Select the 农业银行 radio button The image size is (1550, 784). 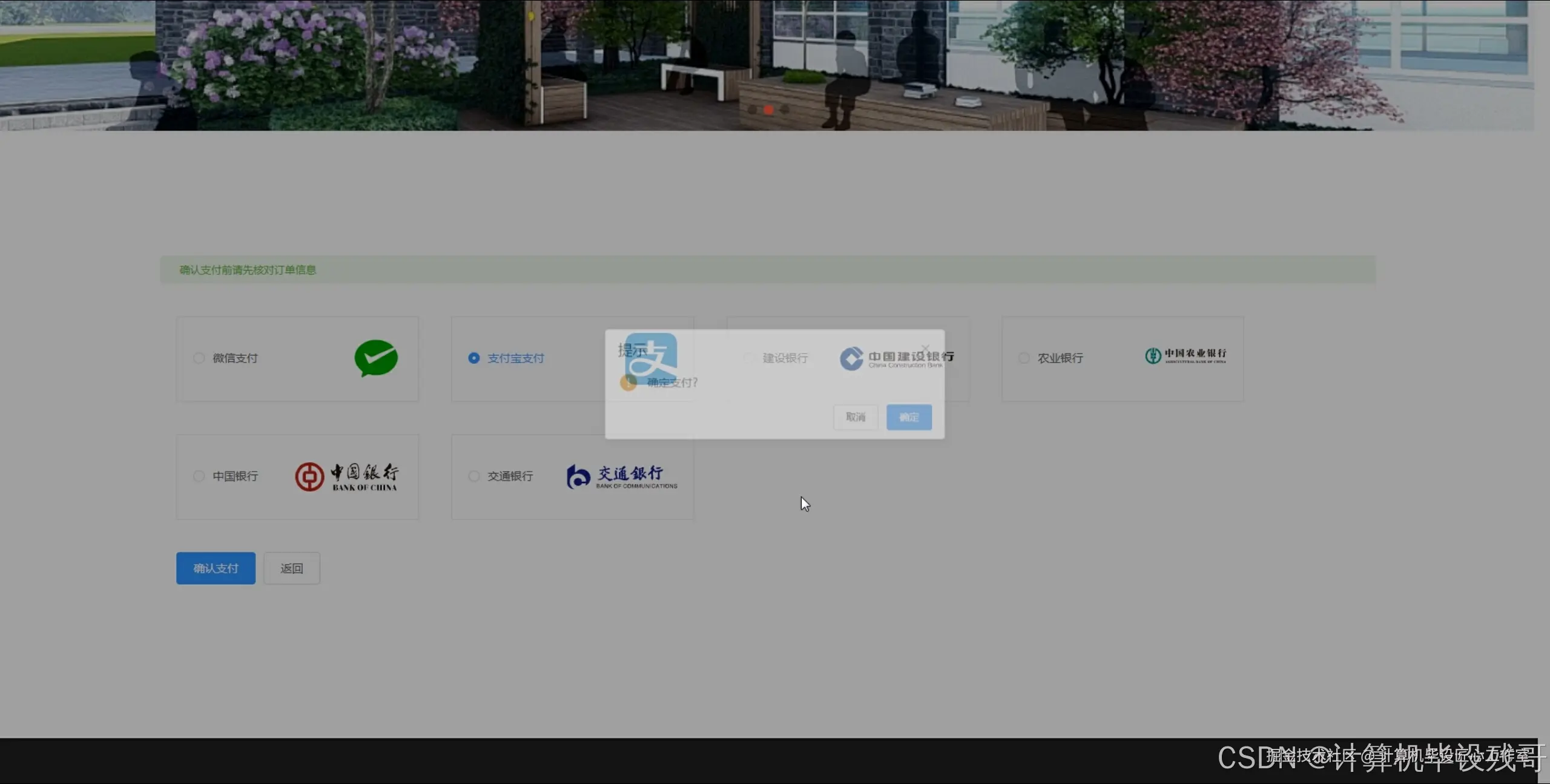click(1023, 358)
